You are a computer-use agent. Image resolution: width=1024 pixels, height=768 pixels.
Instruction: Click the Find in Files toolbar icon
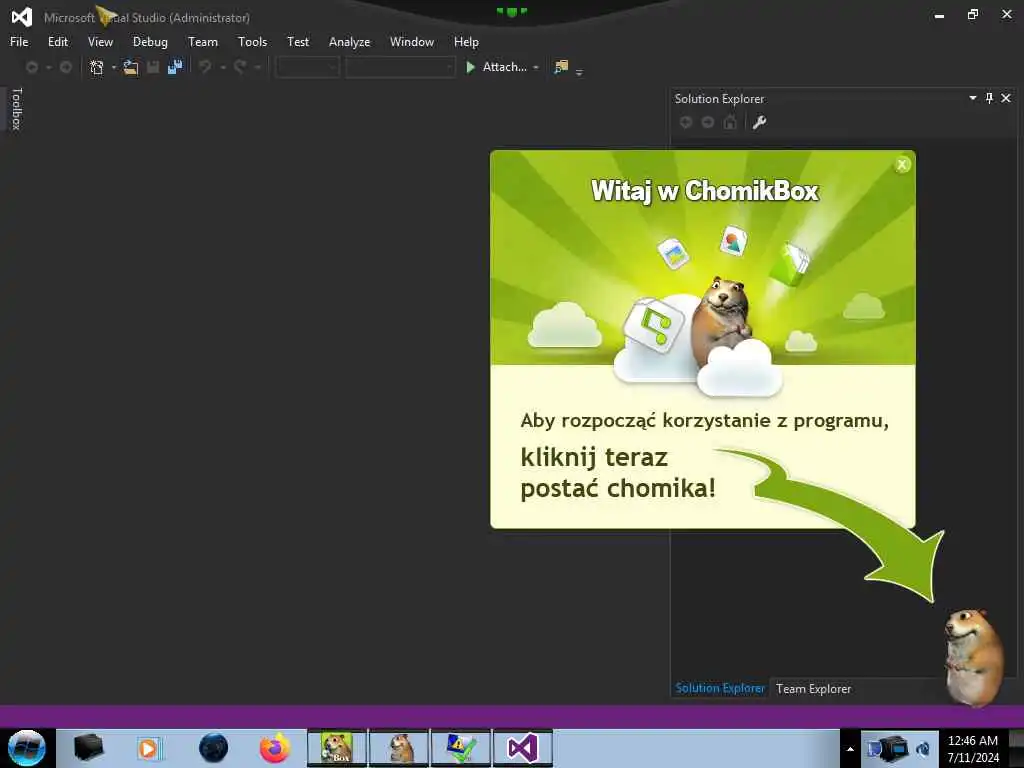point(561,67)
